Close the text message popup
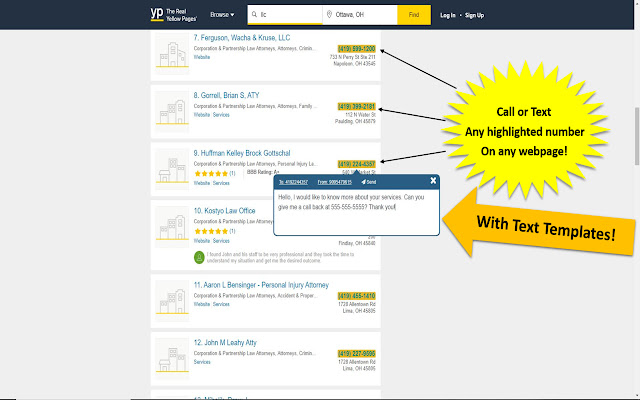Screen dimensions: 640x400 [433, 181]
